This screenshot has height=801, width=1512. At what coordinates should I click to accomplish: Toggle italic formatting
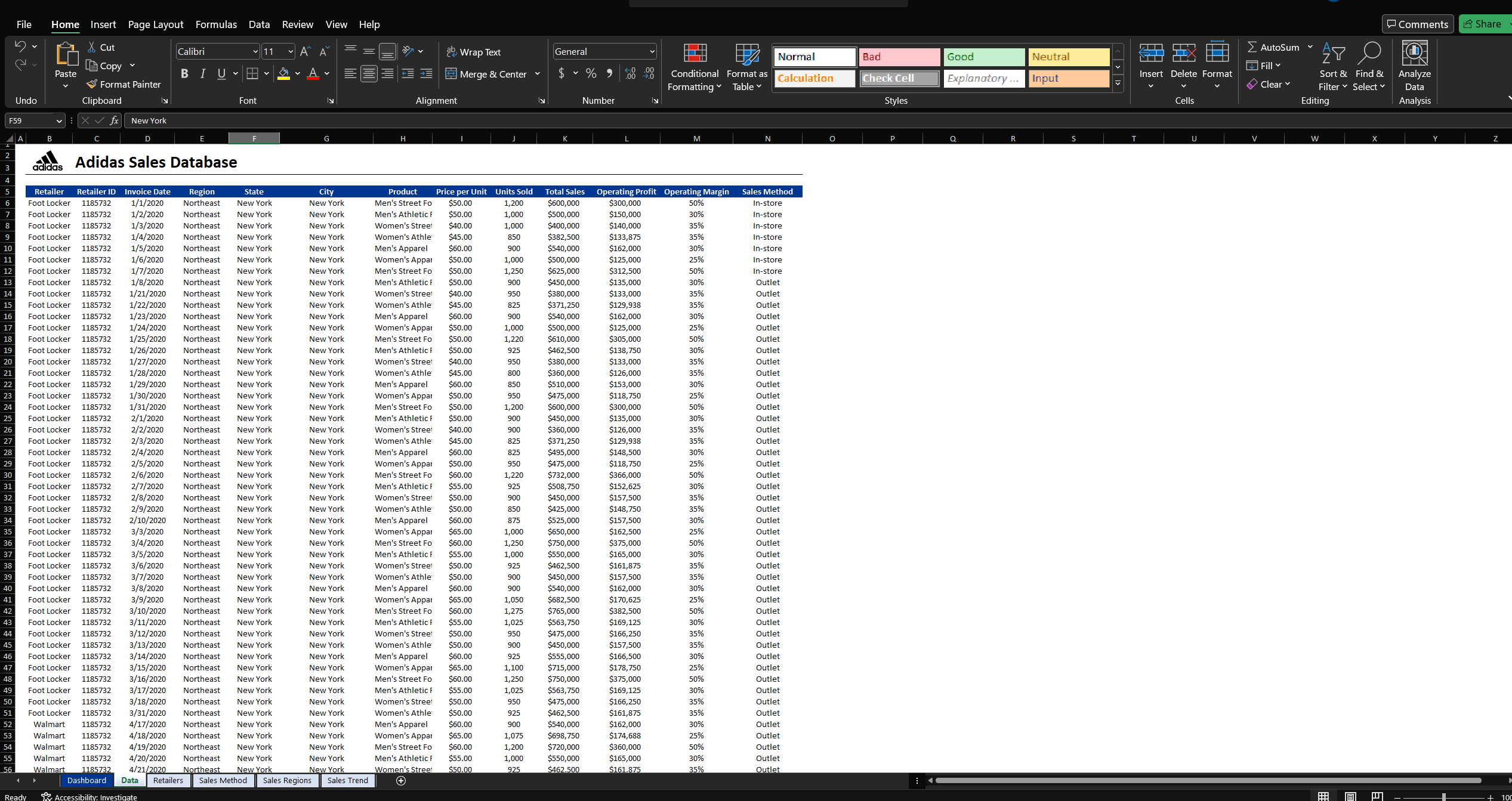coord(203,73)
